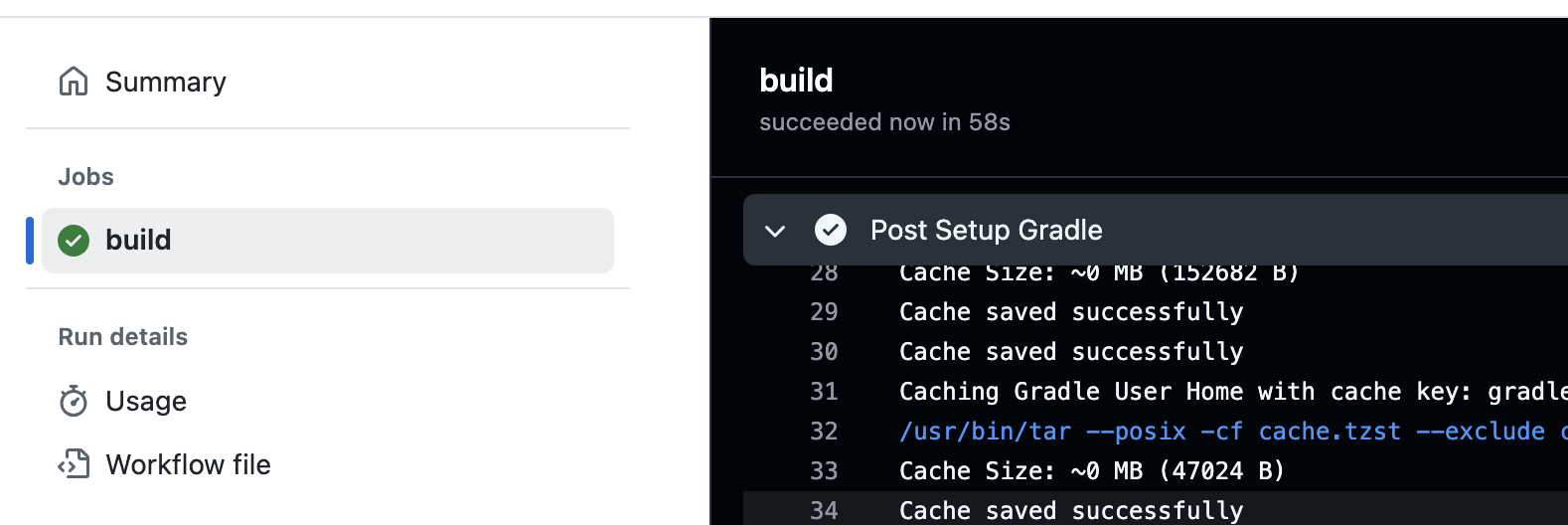Click log line number 32
Screen dimensions: 1568x525
point(824,432)
